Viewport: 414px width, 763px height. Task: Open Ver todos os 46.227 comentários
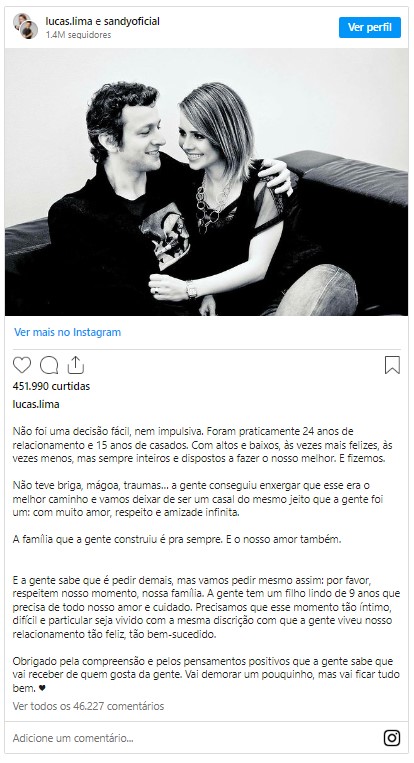point(88,706)
